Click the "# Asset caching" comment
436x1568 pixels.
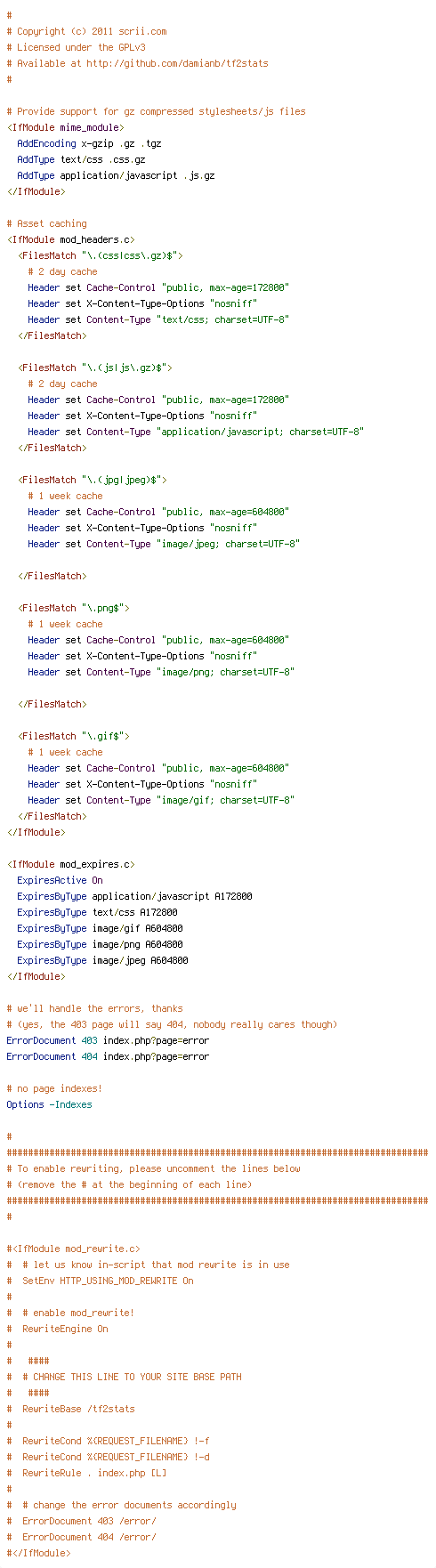[x=46, y=223]
